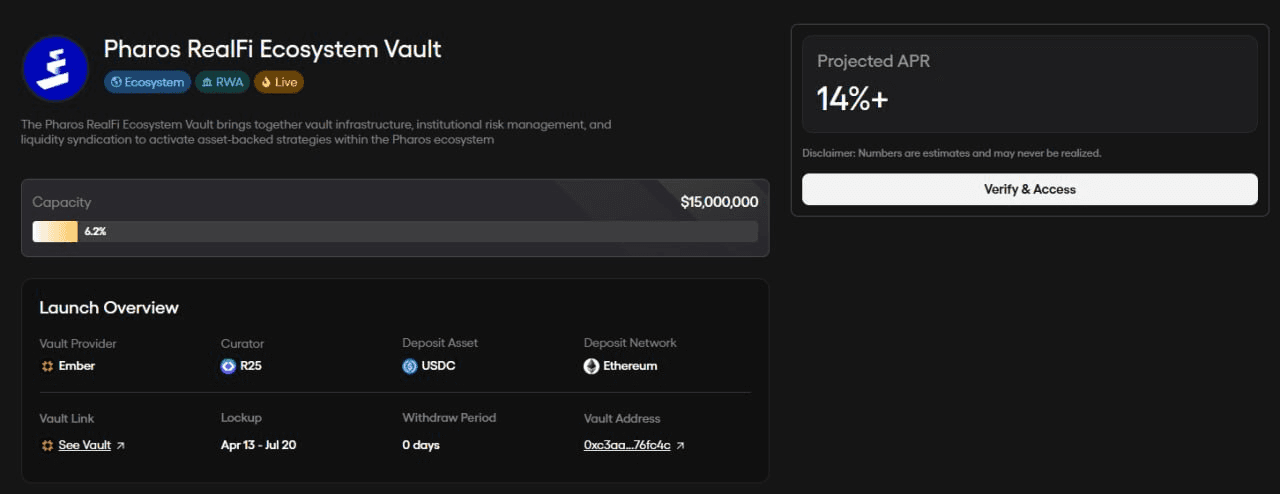Click the $15,000,000 capacity amount

pyautogui.click(x=719, y=202)
